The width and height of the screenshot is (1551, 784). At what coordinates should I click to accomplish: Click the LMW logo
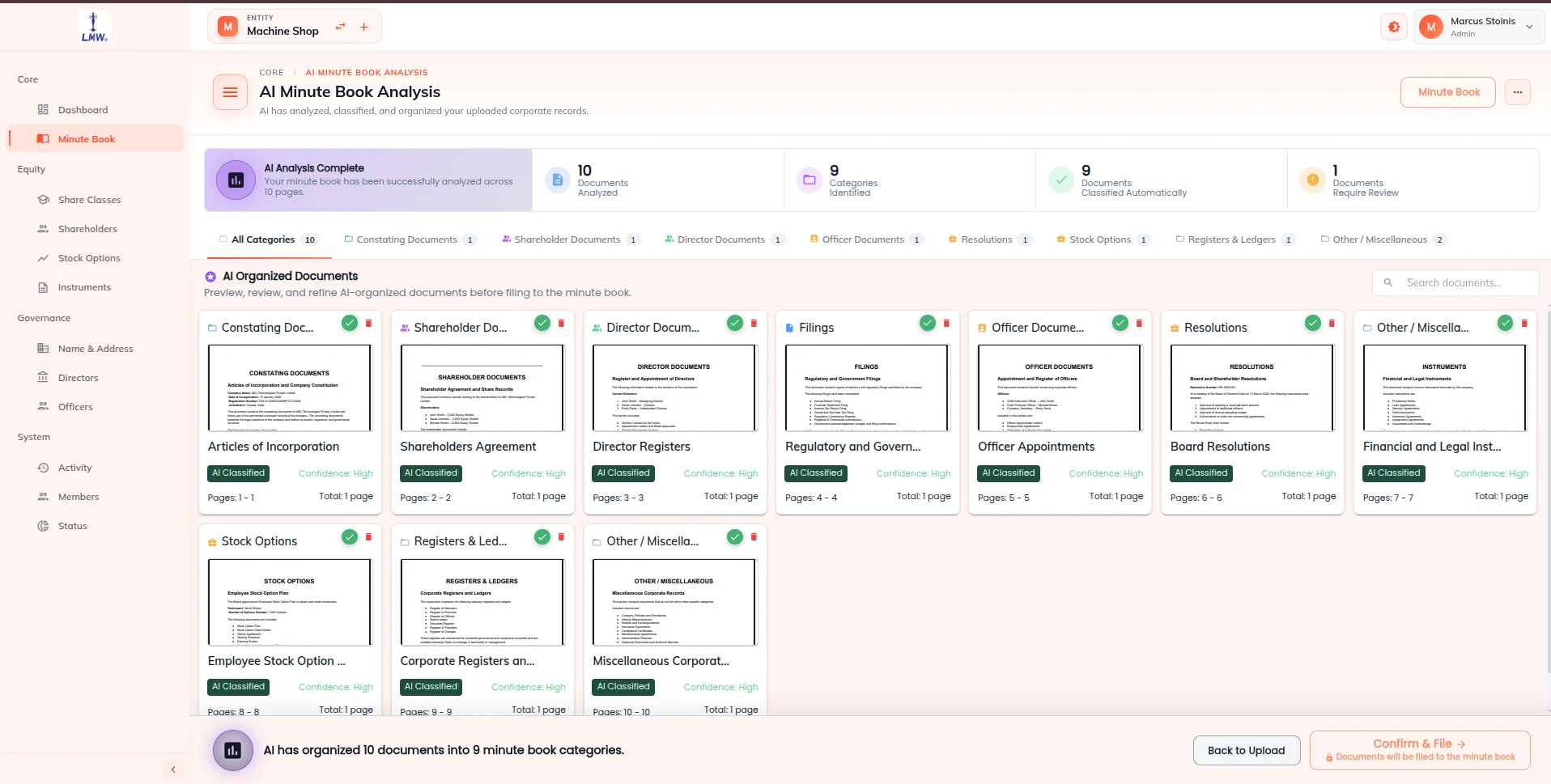point(95,27)
